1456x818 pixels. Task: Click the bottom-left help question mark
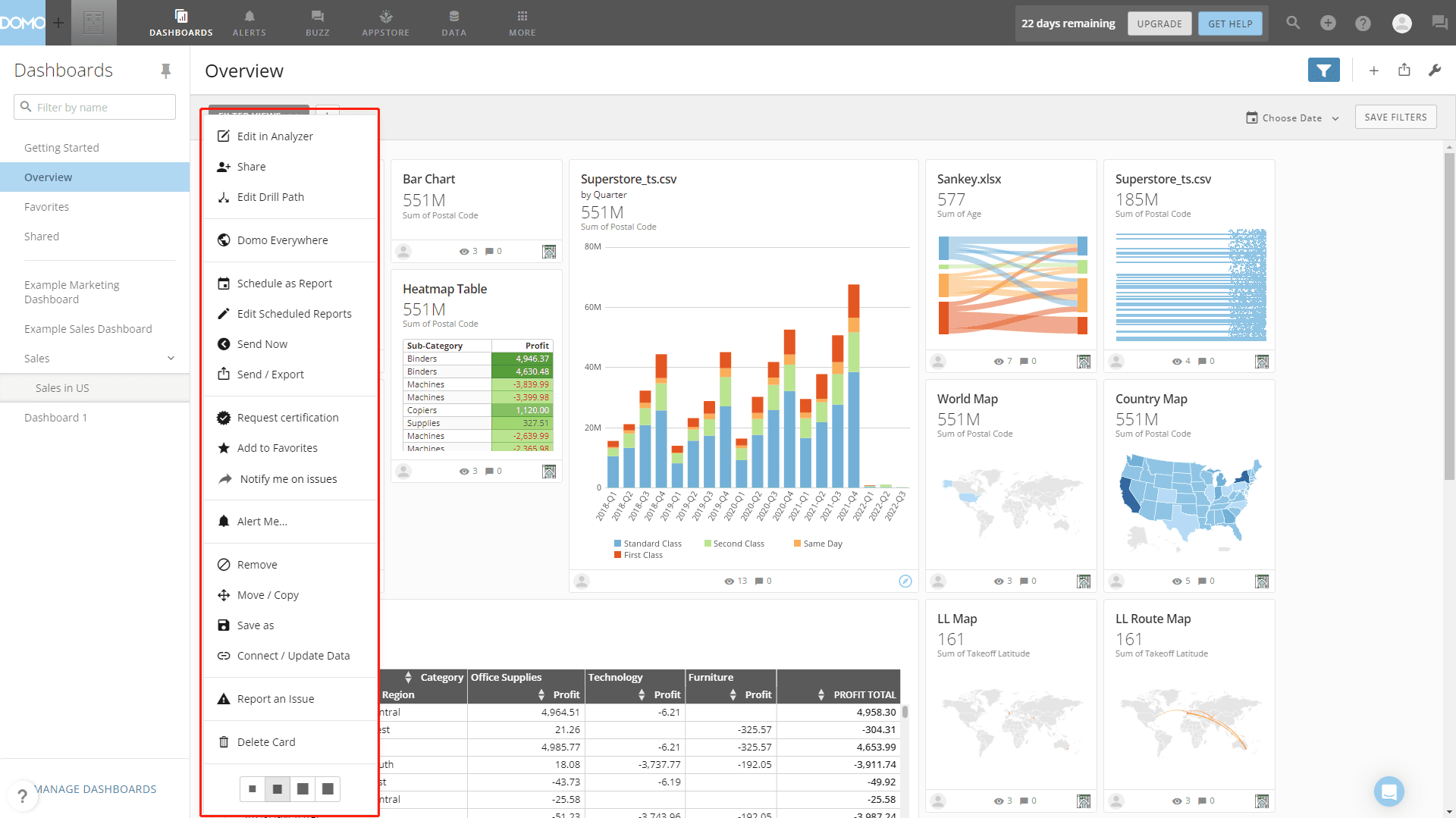pos(23,796)
